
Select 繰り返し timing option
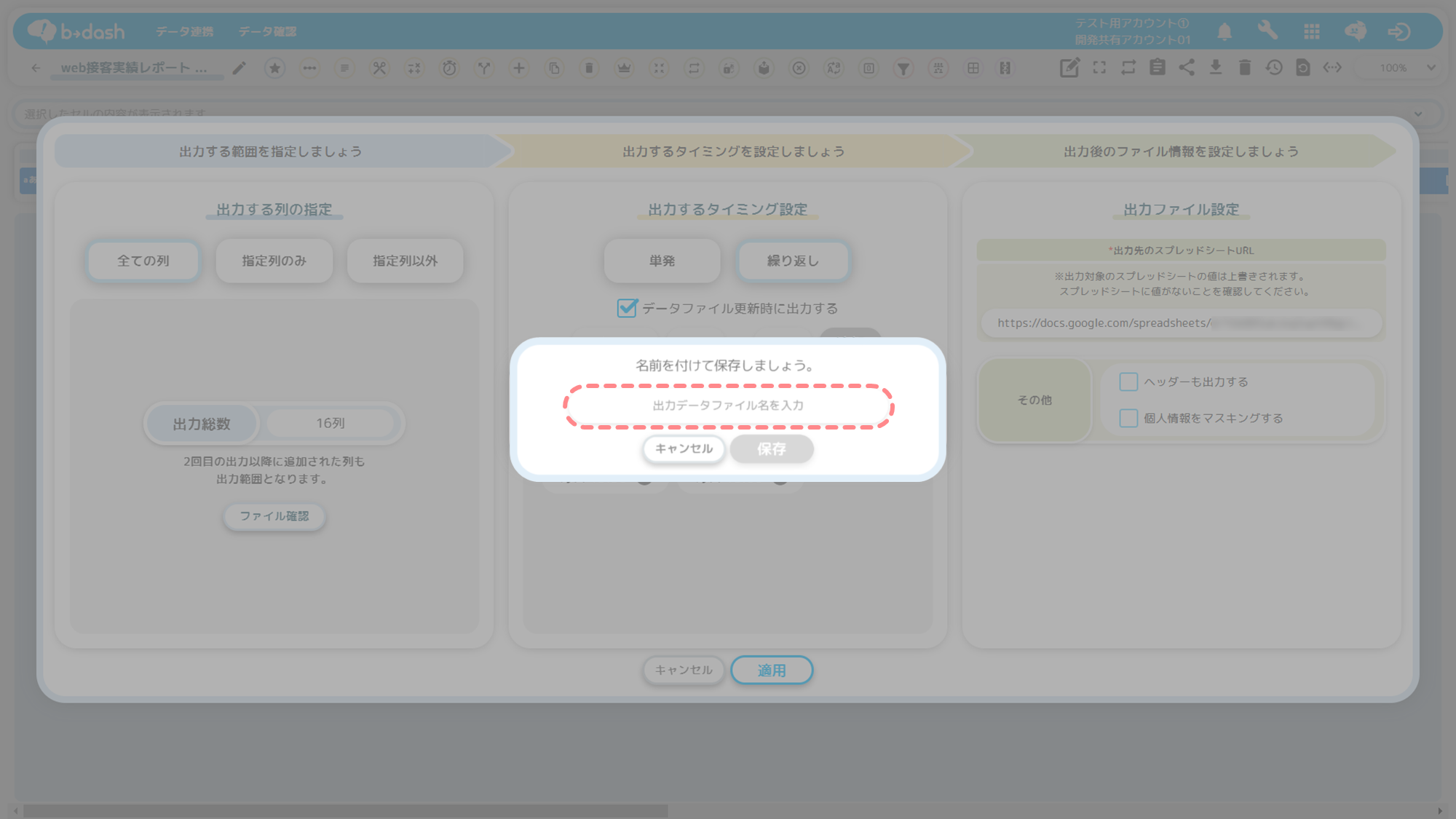(794, 261)
